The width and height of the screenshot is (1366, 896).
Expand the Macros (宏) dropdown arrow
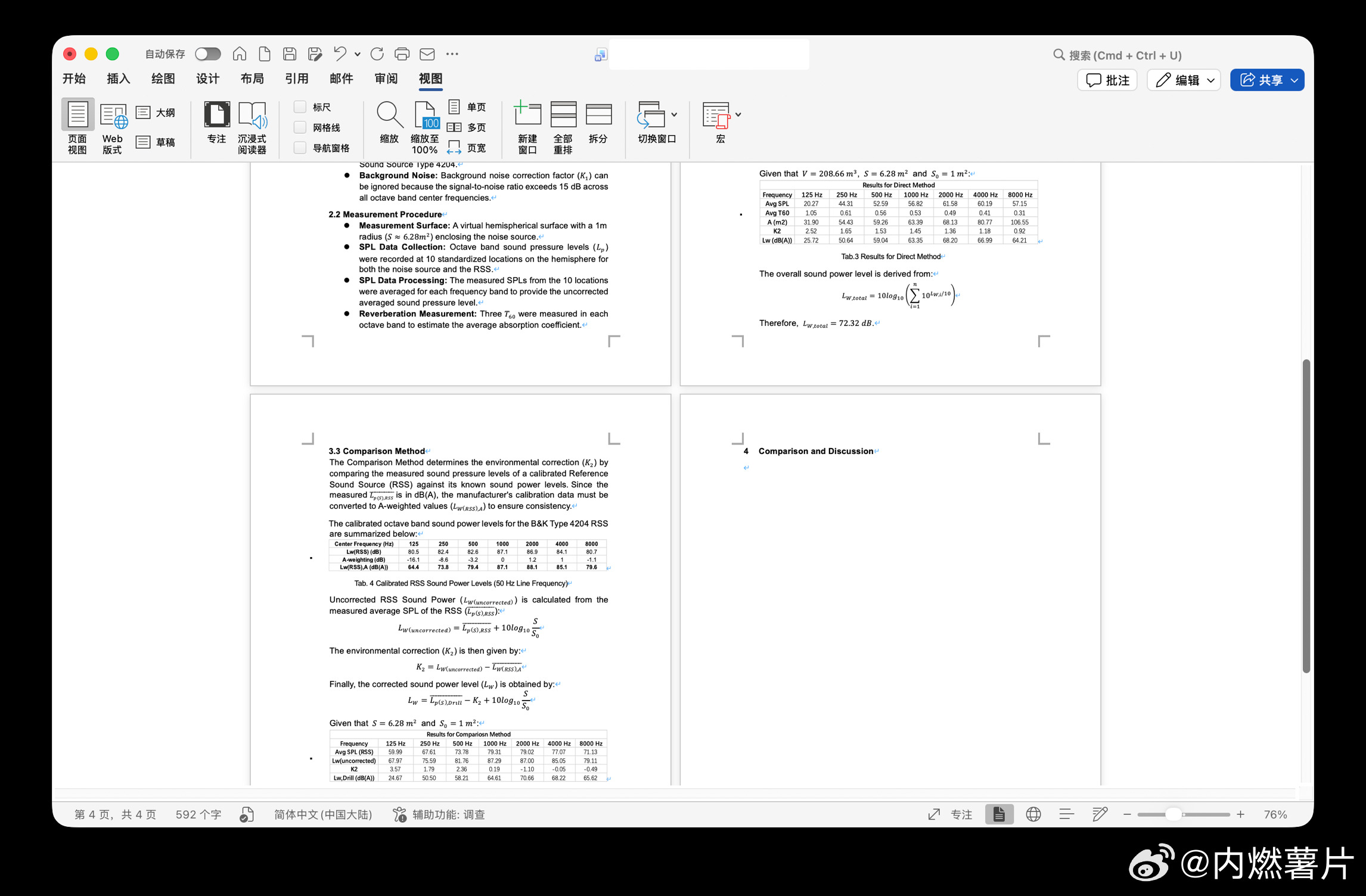coord(738,114)
